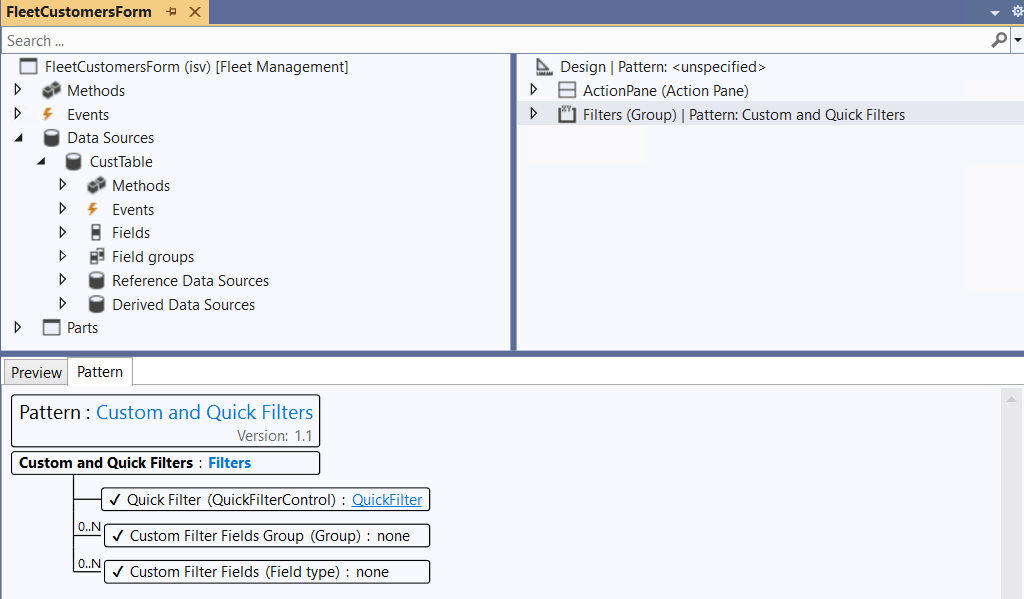Click the CustTable Methods gears icon

click(x=96, y=186)
